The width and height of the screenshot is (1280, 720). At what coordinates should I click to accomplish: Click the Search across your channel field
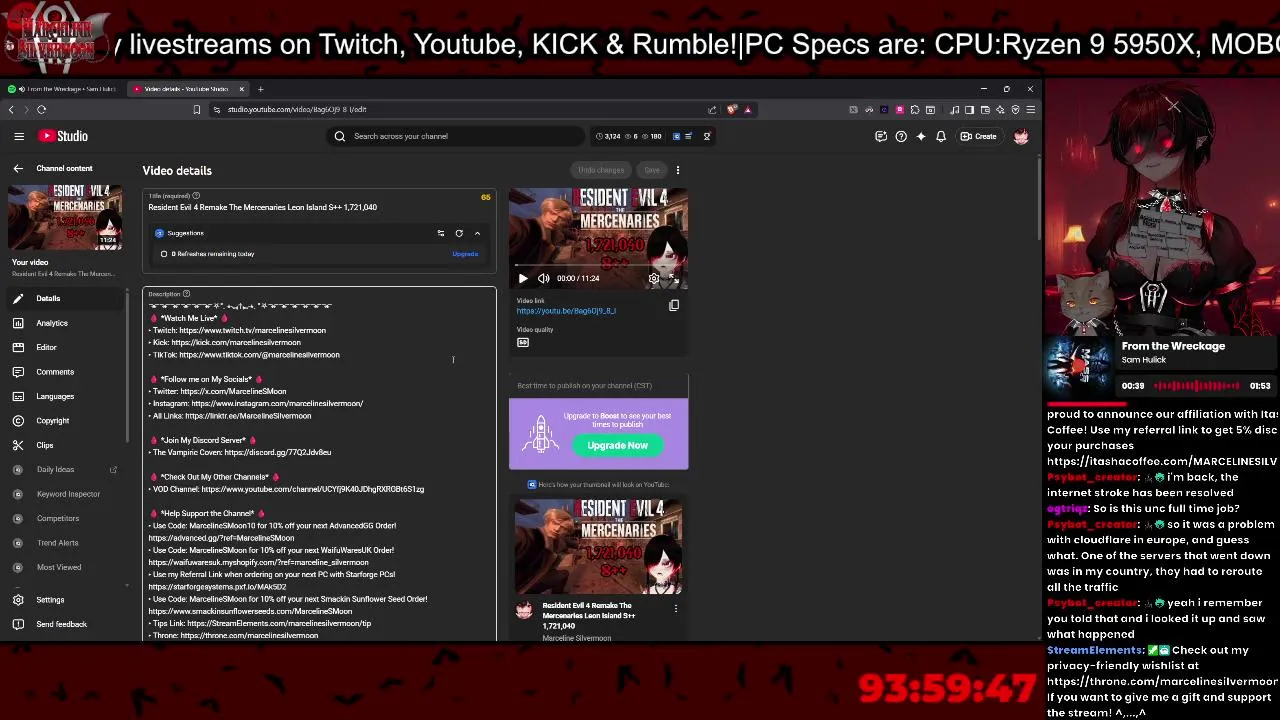457,136
